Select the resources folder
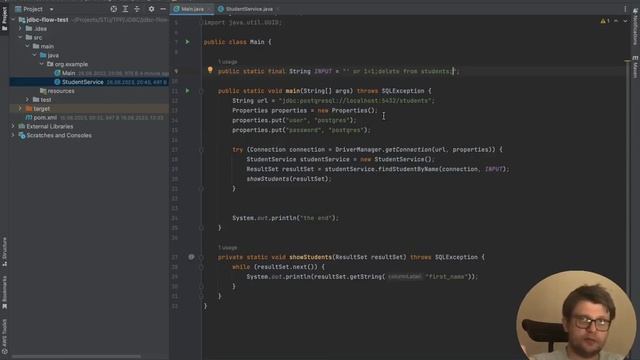640x360 pixels. click(89, 91)
